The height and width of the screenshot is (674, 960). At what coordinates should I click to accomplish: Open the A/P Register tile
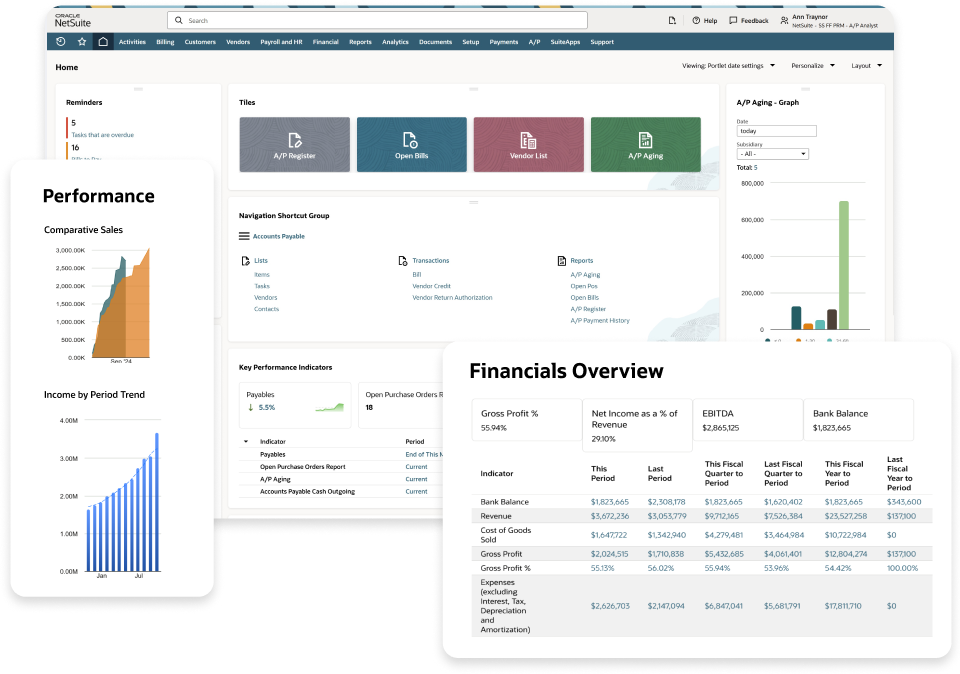[294, 145]
